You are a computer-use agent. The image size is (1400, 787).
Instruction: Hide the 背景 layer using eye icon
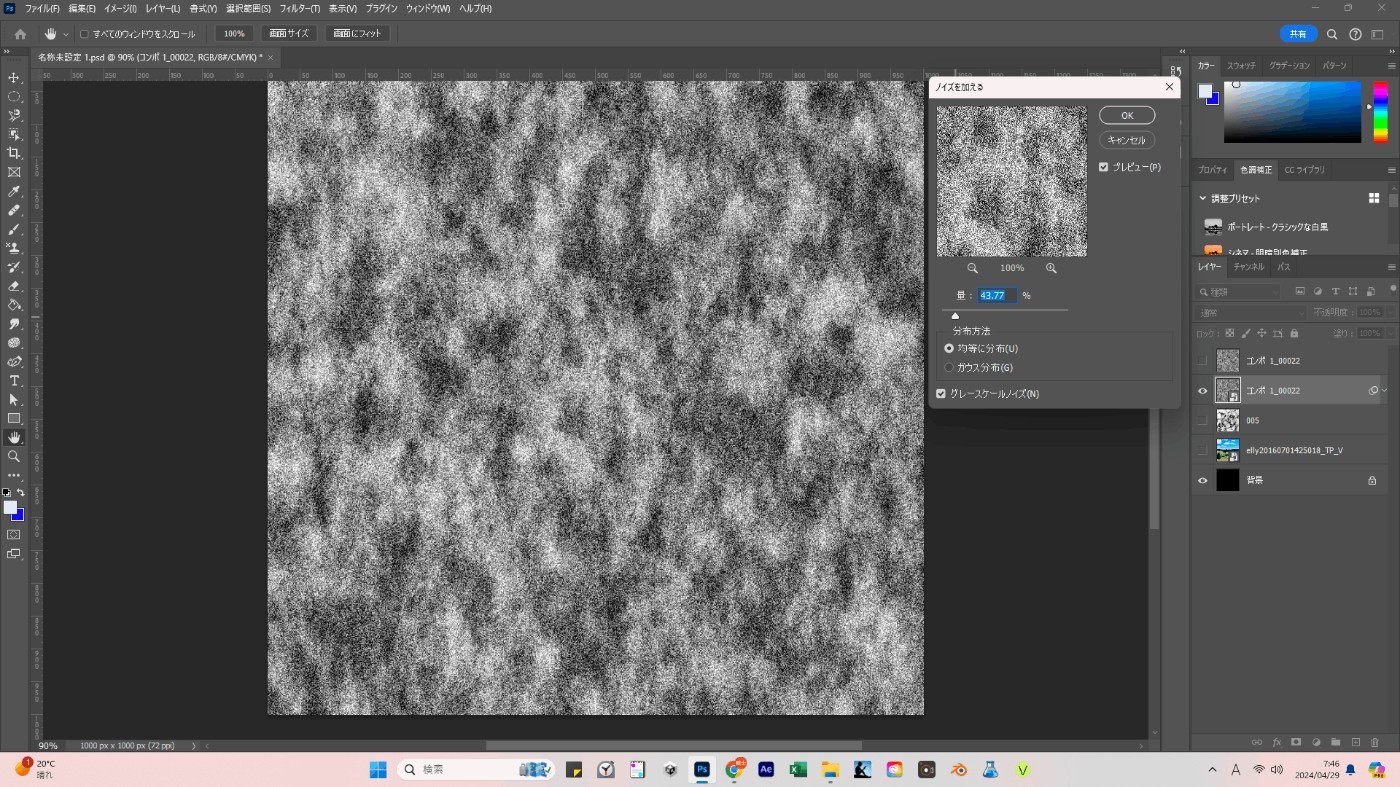(1203, 481)
